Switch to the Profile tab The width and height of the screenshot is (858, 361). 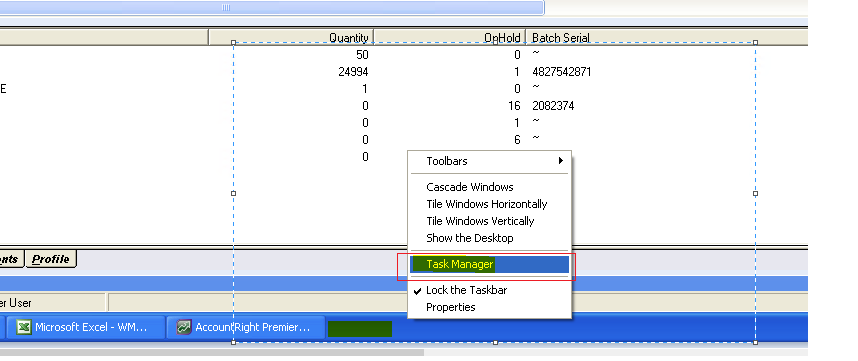point(50,259)
